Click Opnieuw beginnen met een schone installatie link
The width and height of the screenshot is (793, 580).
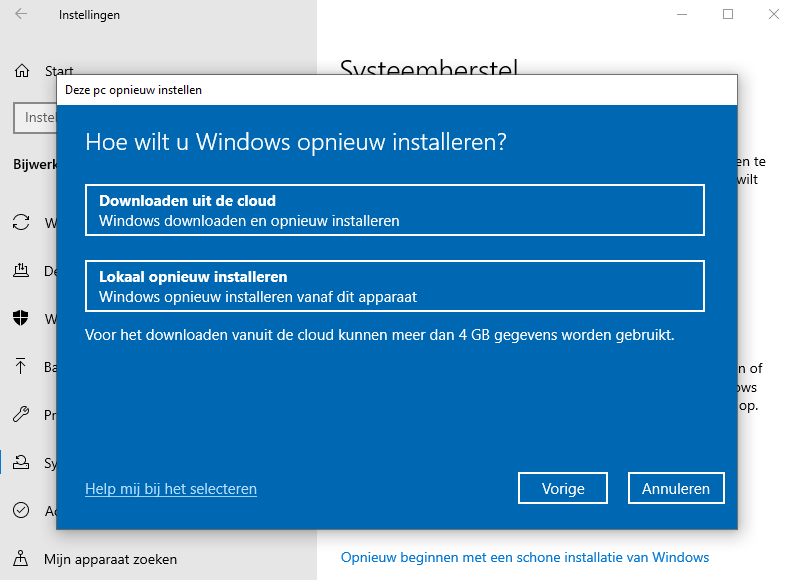pyautogui.click(x=525, y=557)
